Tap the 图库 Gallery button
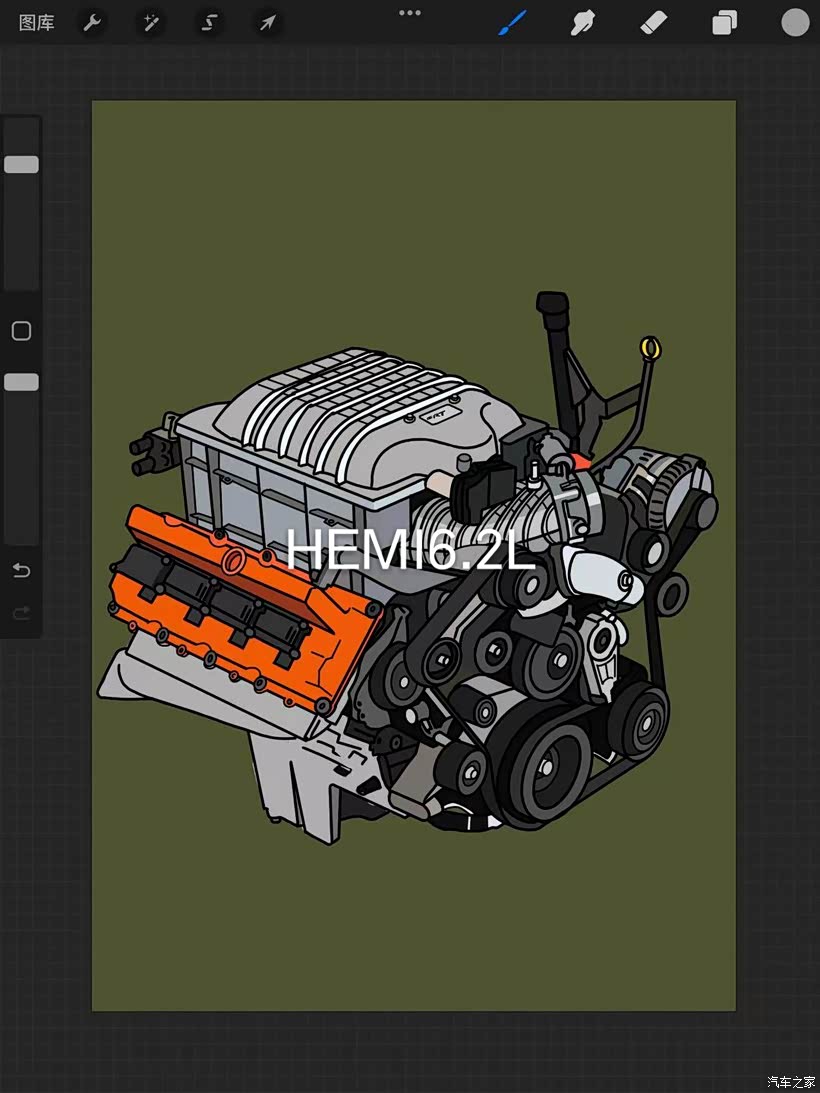This screenshot has width=820, height=1093. click(x=37, y=23)
